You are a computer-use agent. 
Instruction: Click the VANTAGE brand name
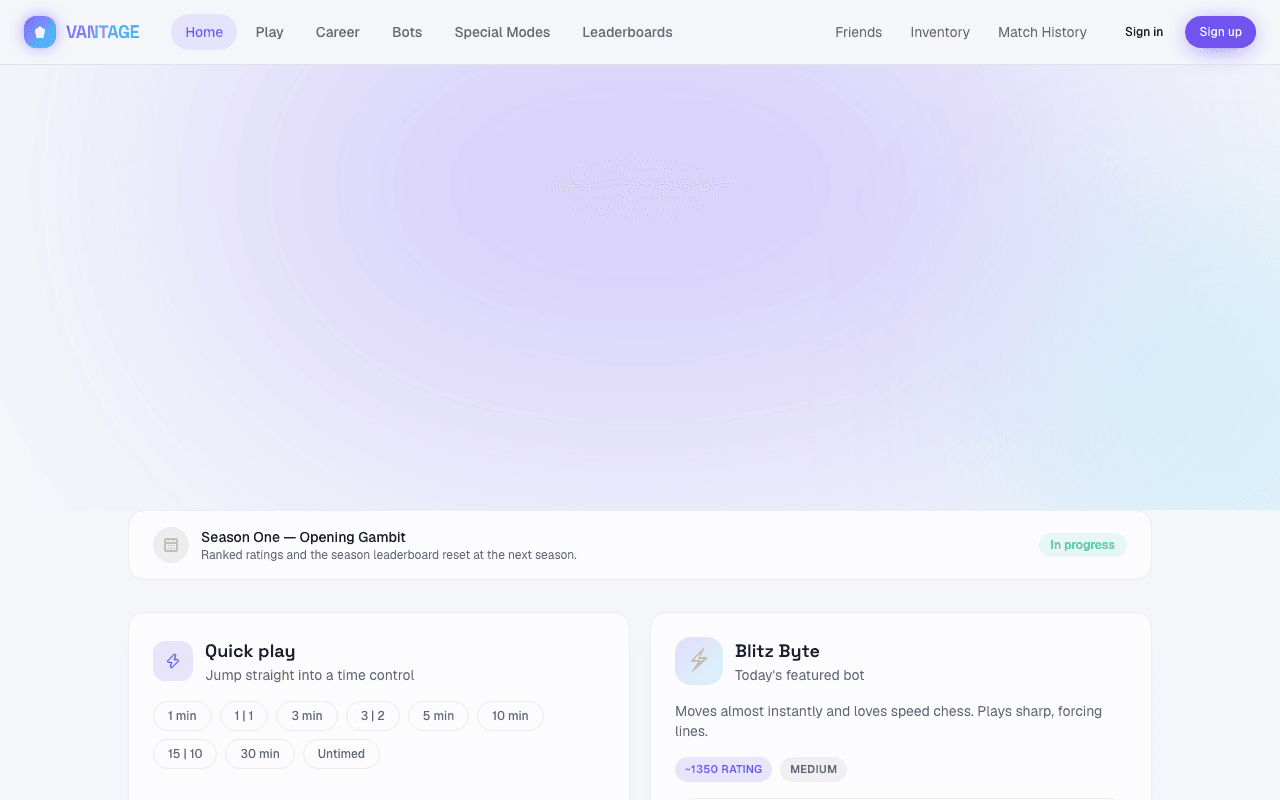click(x=103, y=32)
